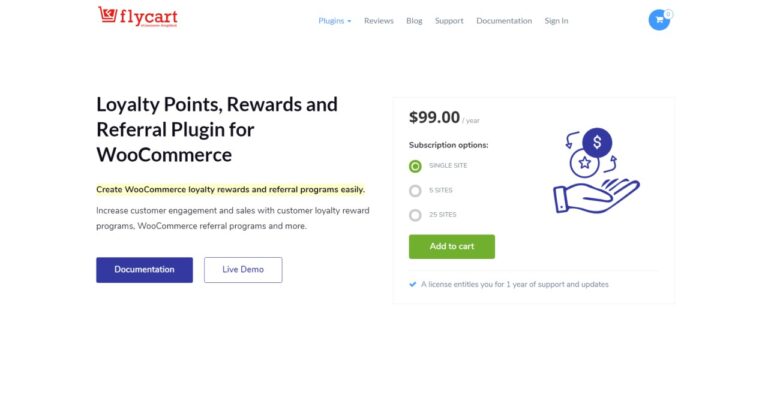Click the Sign In link
This screenshot has height=401, width=768.
pos(556,20)
